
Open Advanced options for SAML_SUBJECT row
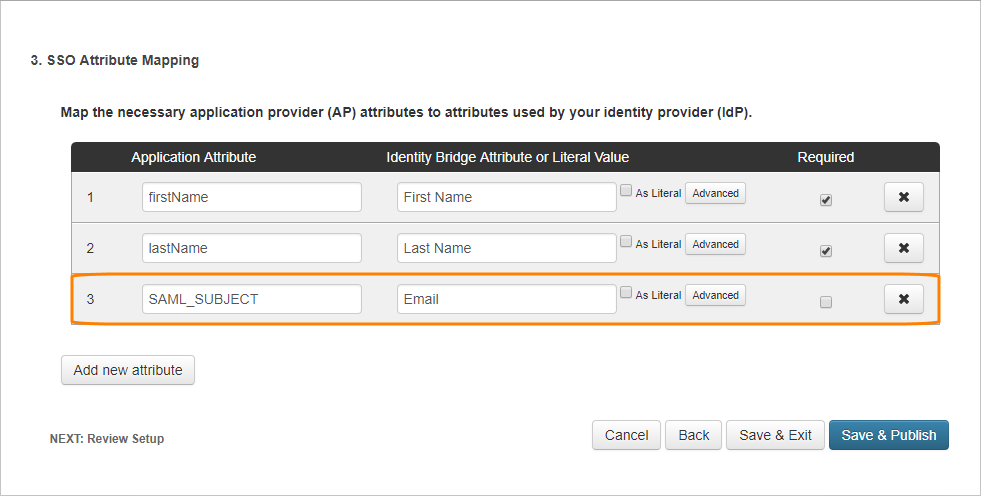715,295
